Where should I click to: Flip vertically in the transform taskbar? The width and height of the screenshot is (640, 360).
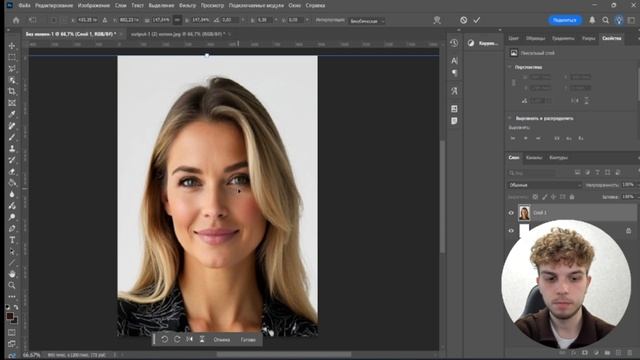202,339
